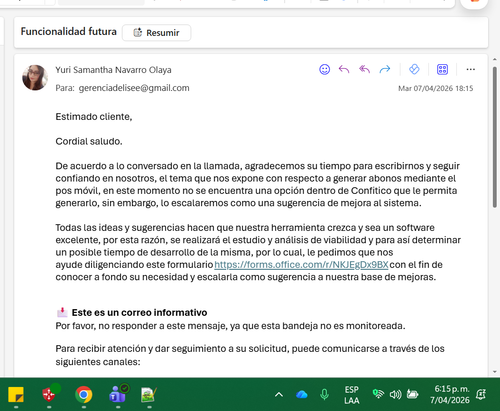Open the image editor taskbar icon

click(x=149, y=395)
